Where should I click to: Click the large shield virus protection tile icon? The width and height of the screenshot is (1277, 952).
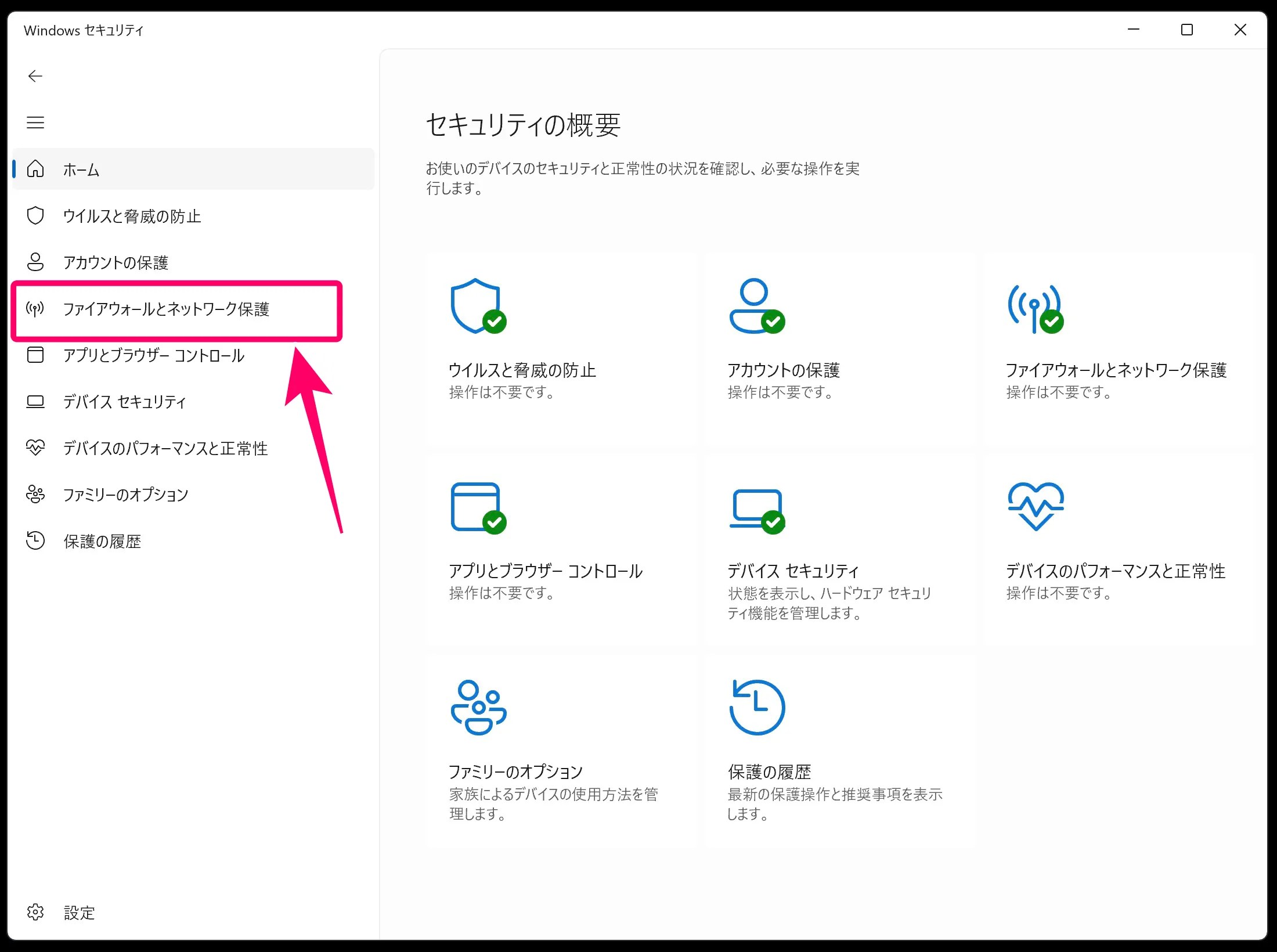(x=476, y=305)
